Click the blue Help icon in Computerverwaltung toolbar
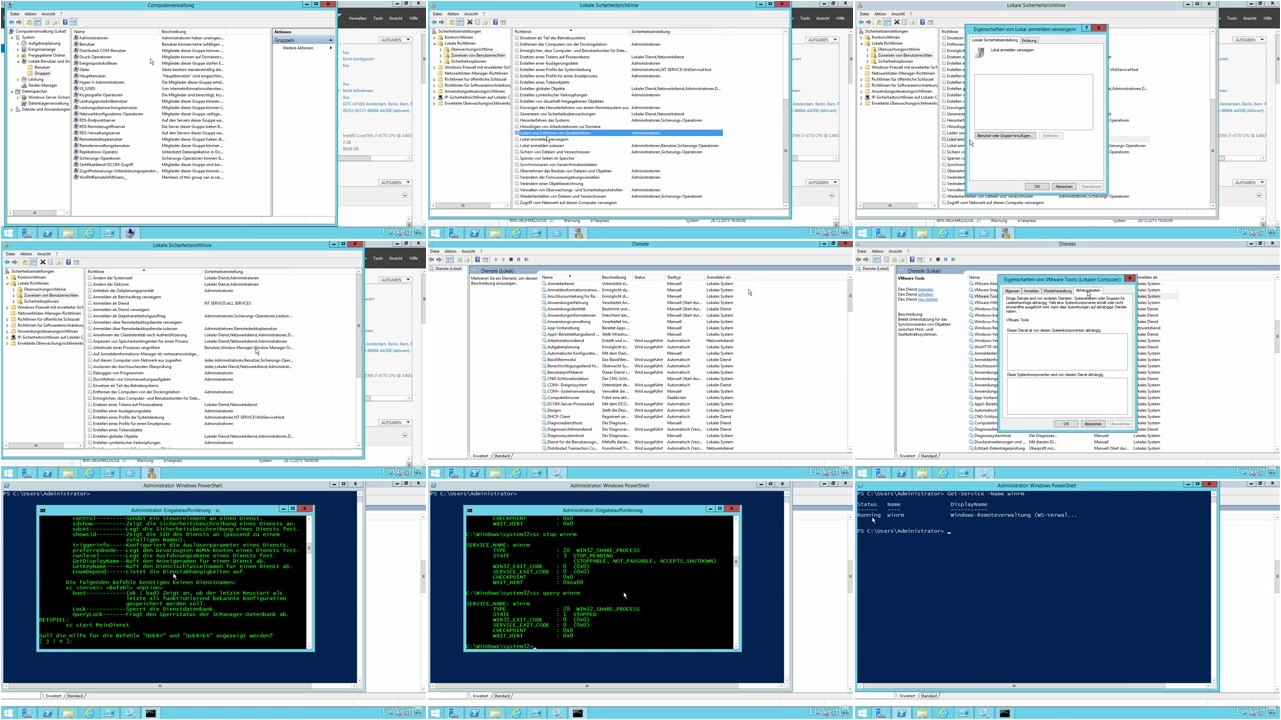Screen dimensions: 1281x720 (x=65, y=22)
